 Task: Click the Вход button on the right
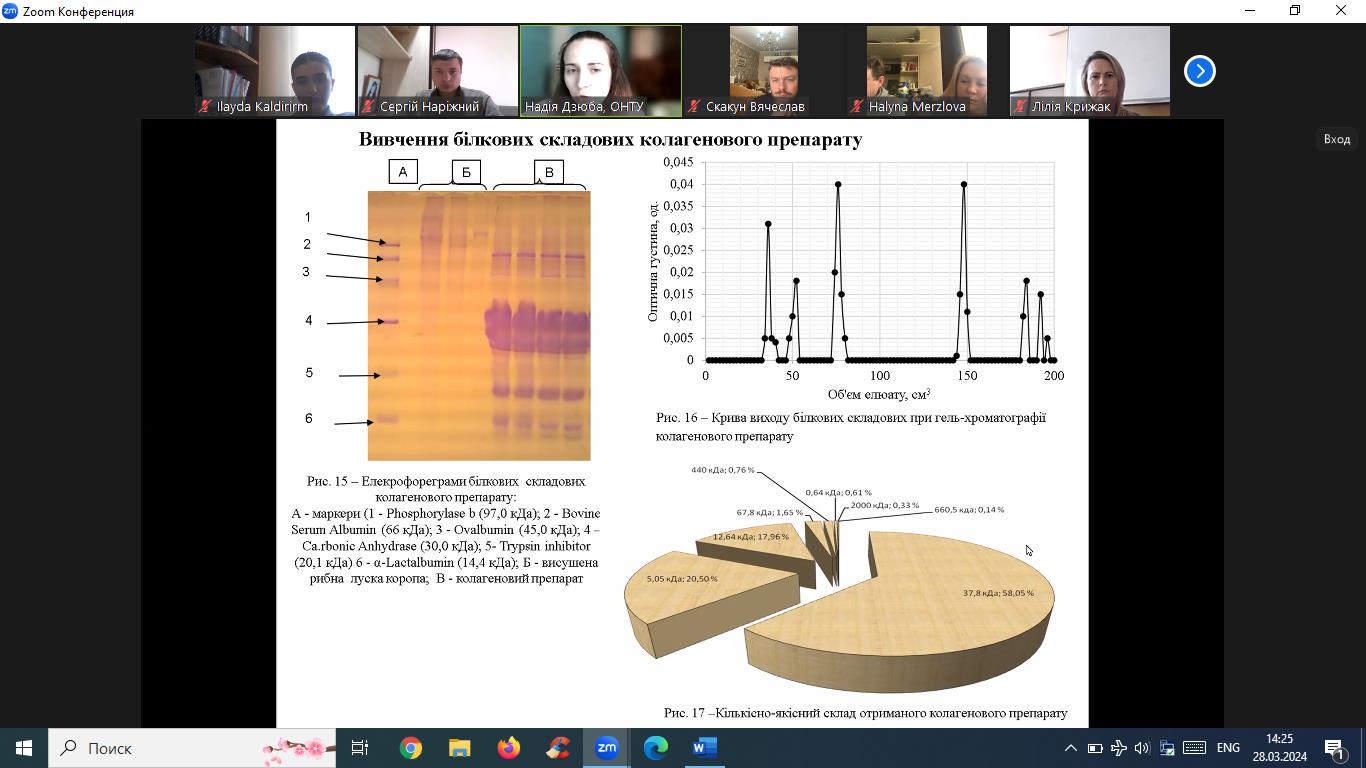(x=1336, y=139)
